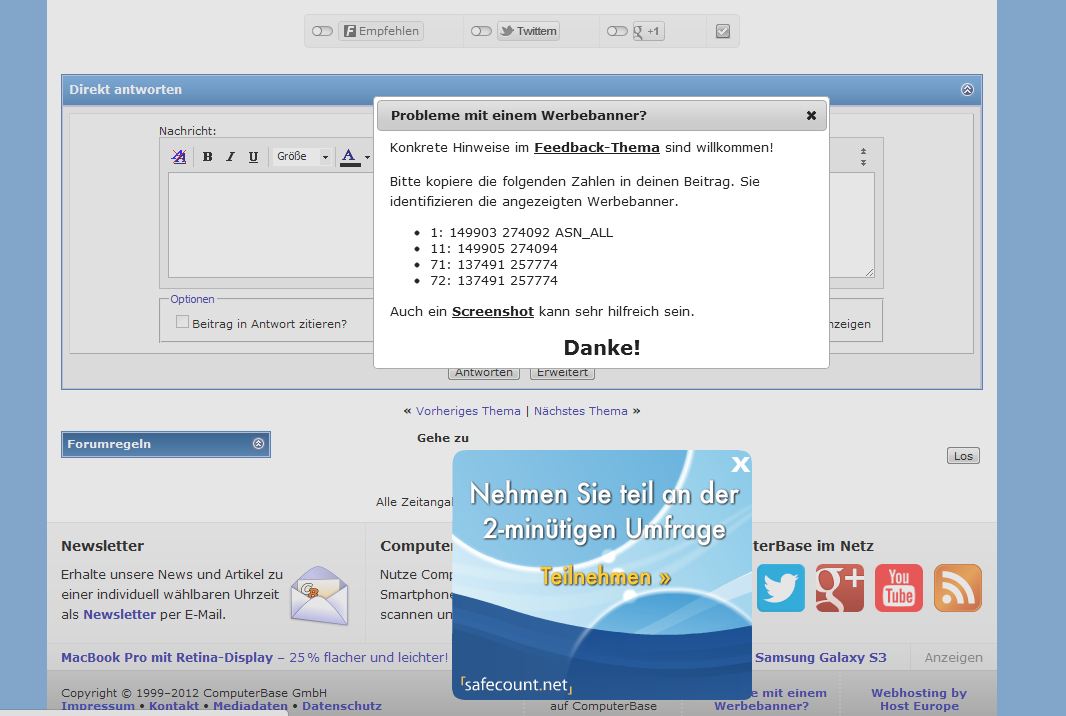The width and height of the screenshot is (1066, 716).
Task: Select the text 72: 137491 257774
Action: (494, 281)
